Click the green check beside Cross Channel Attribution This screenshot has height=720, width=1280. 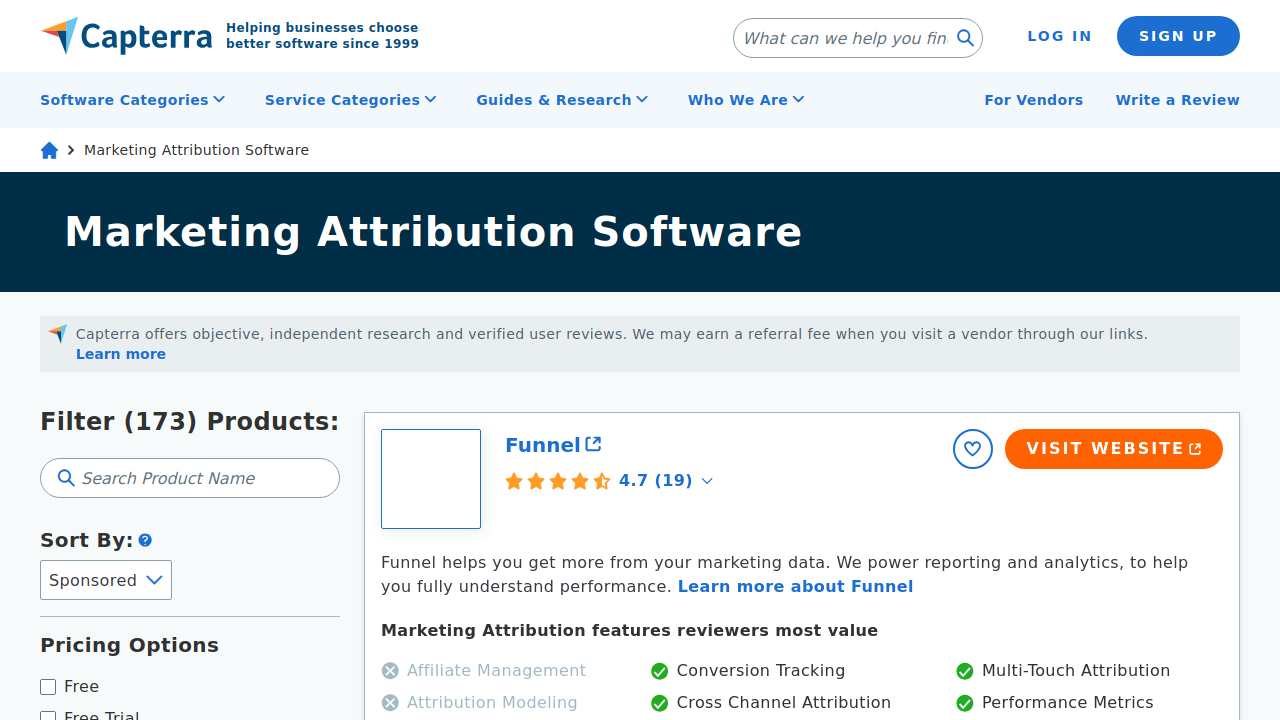pyautogui.click(x=660, y=703)
